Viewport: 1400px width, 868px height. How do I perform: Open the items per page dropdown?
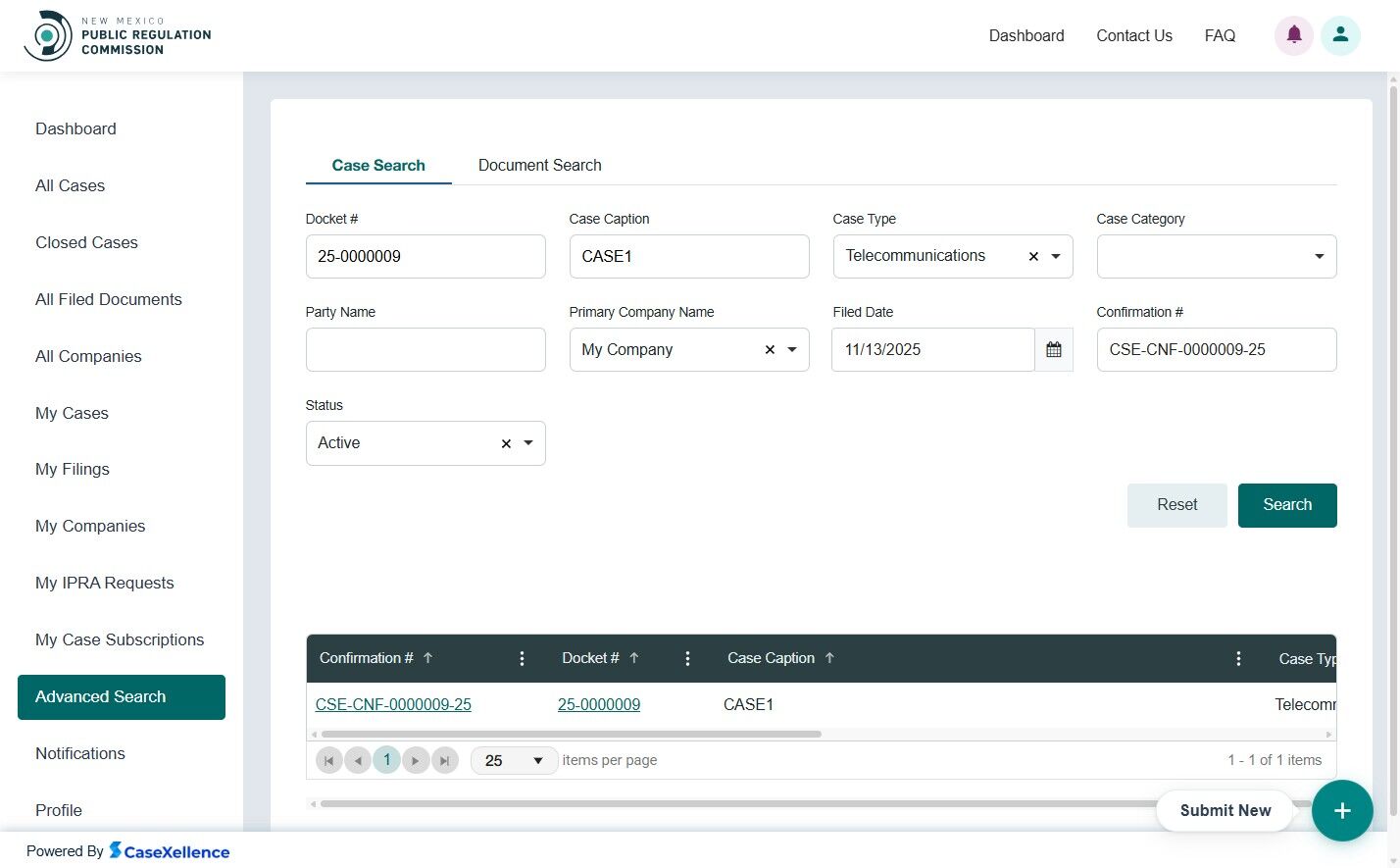[x=538, y=760]
